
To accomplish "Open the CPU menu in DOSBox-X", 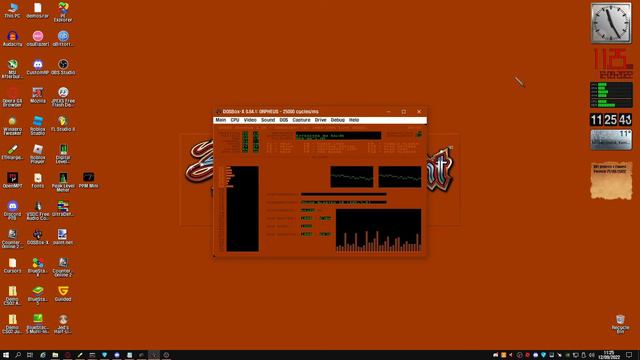I will 235,120.
